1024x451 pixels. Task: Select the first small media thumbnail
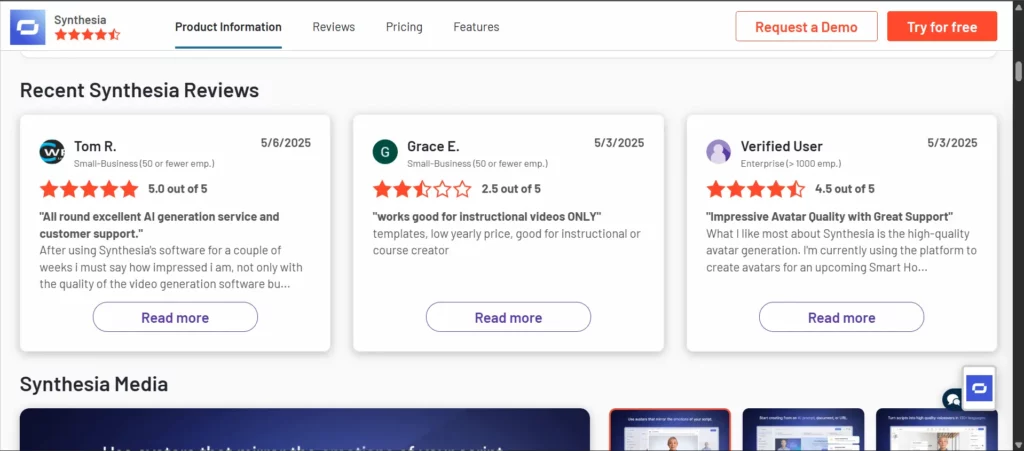tap(670, 430)
